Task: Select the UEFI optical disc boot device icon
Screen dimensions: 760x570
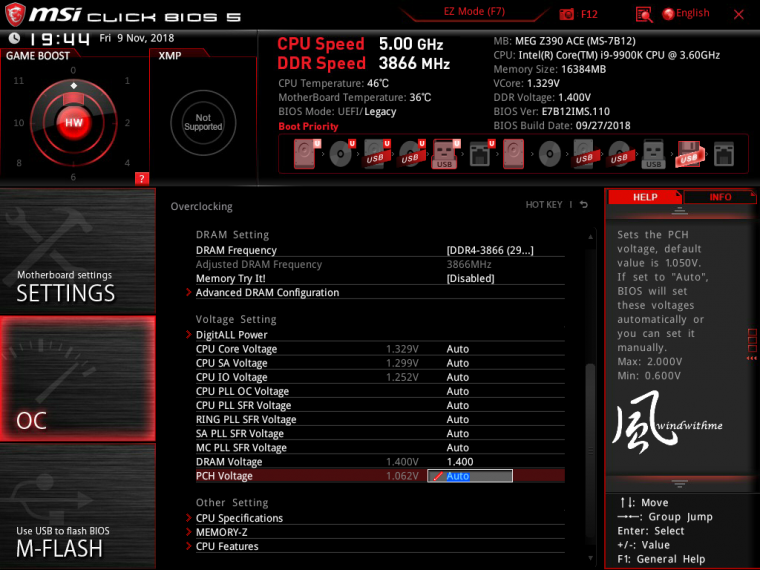Action: tap(341, 154)
